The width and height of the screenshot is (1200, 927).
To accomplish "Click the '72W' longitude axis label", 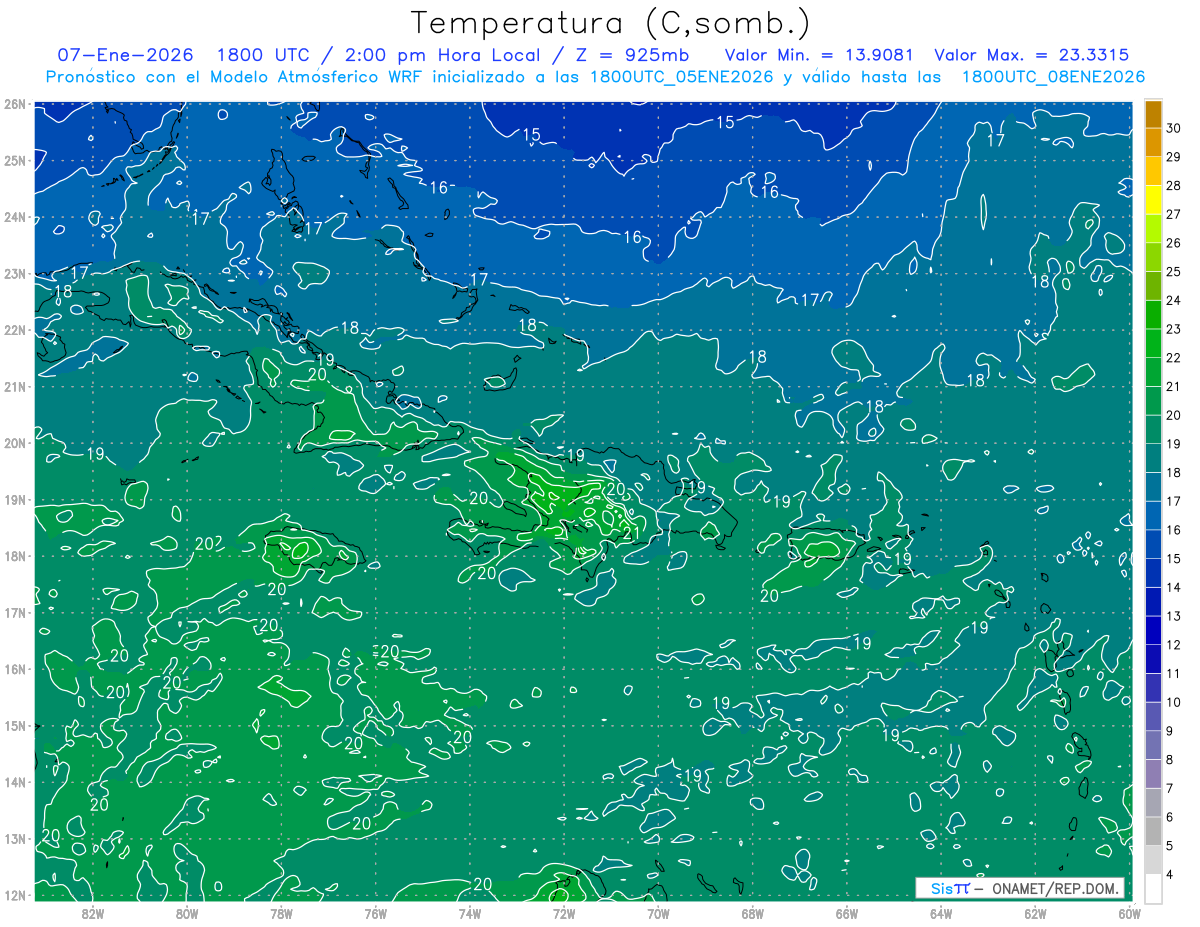I will click(x=564, y=912).
